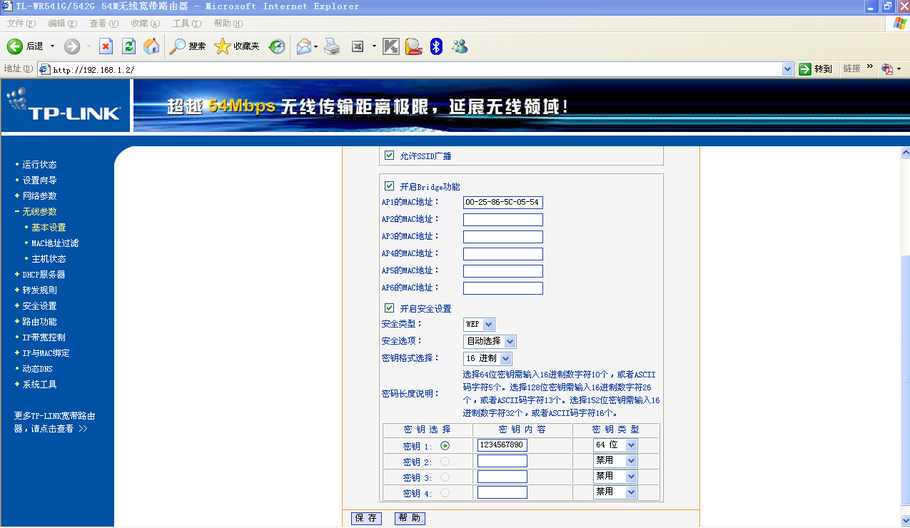The width and height of the screenshot is (910, 528).
Task: Click the Edit page icon in toolbar
Action: (x=358, y=46)
